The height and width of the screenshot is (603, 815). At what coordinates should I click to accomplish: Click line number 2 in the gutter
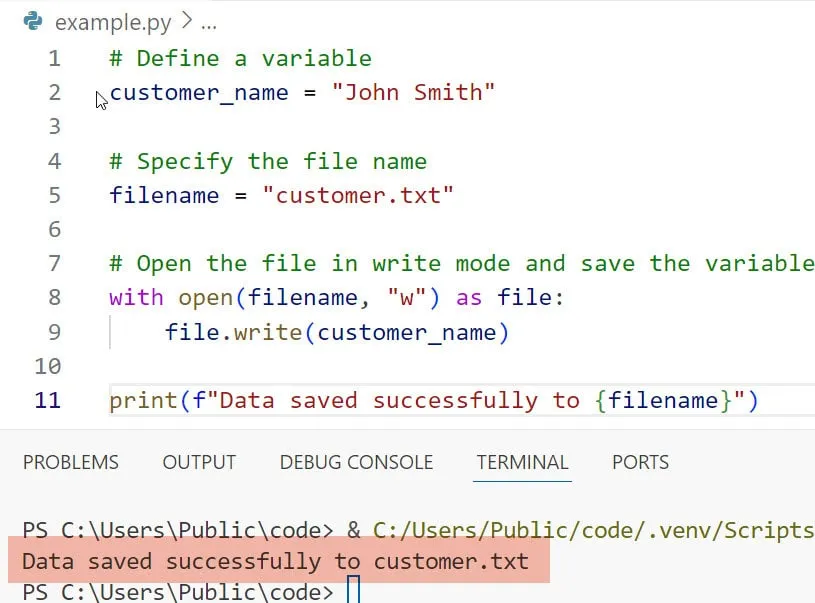54,93
